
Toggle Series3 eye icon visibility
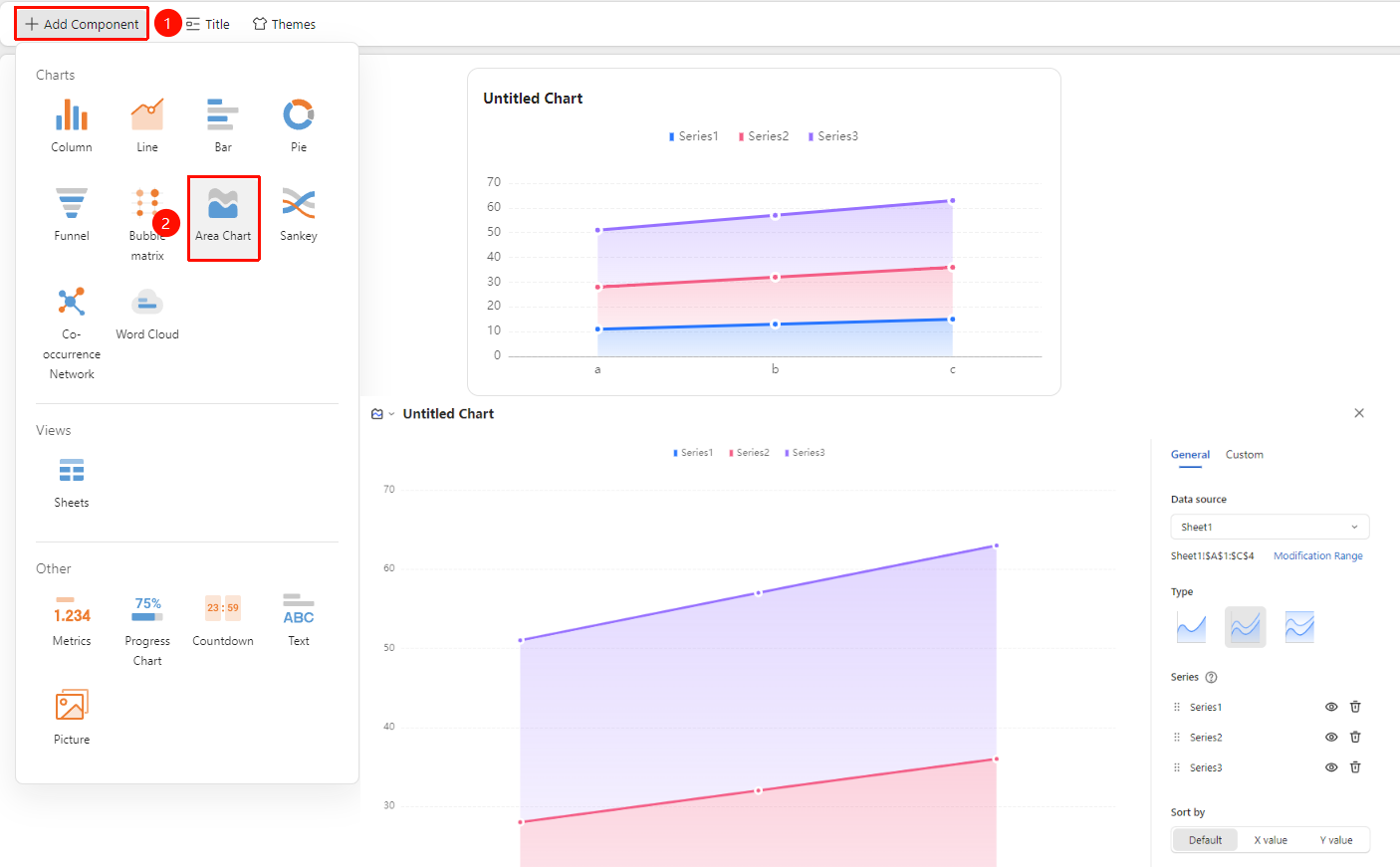[x=1331, y=767]
